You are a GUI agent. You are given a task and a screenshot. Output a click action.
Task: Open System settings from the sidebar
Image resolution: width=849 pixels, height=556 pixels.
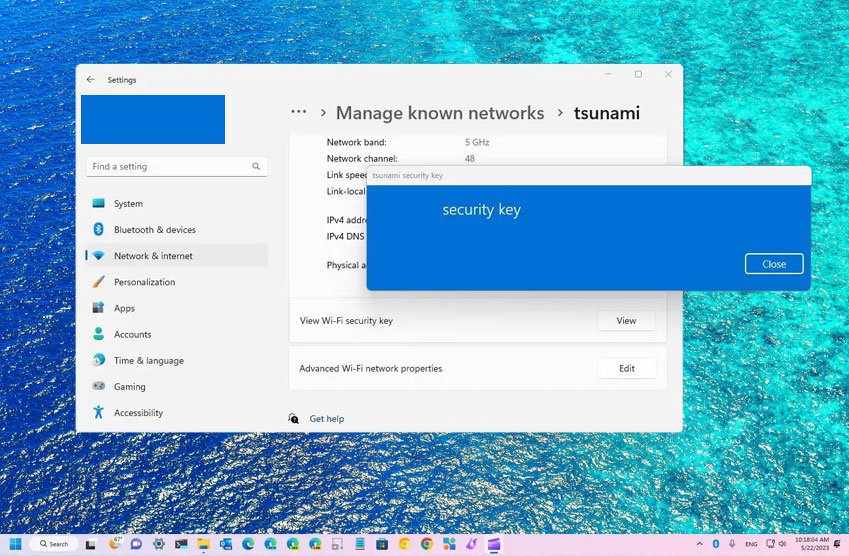click(128, 204)
